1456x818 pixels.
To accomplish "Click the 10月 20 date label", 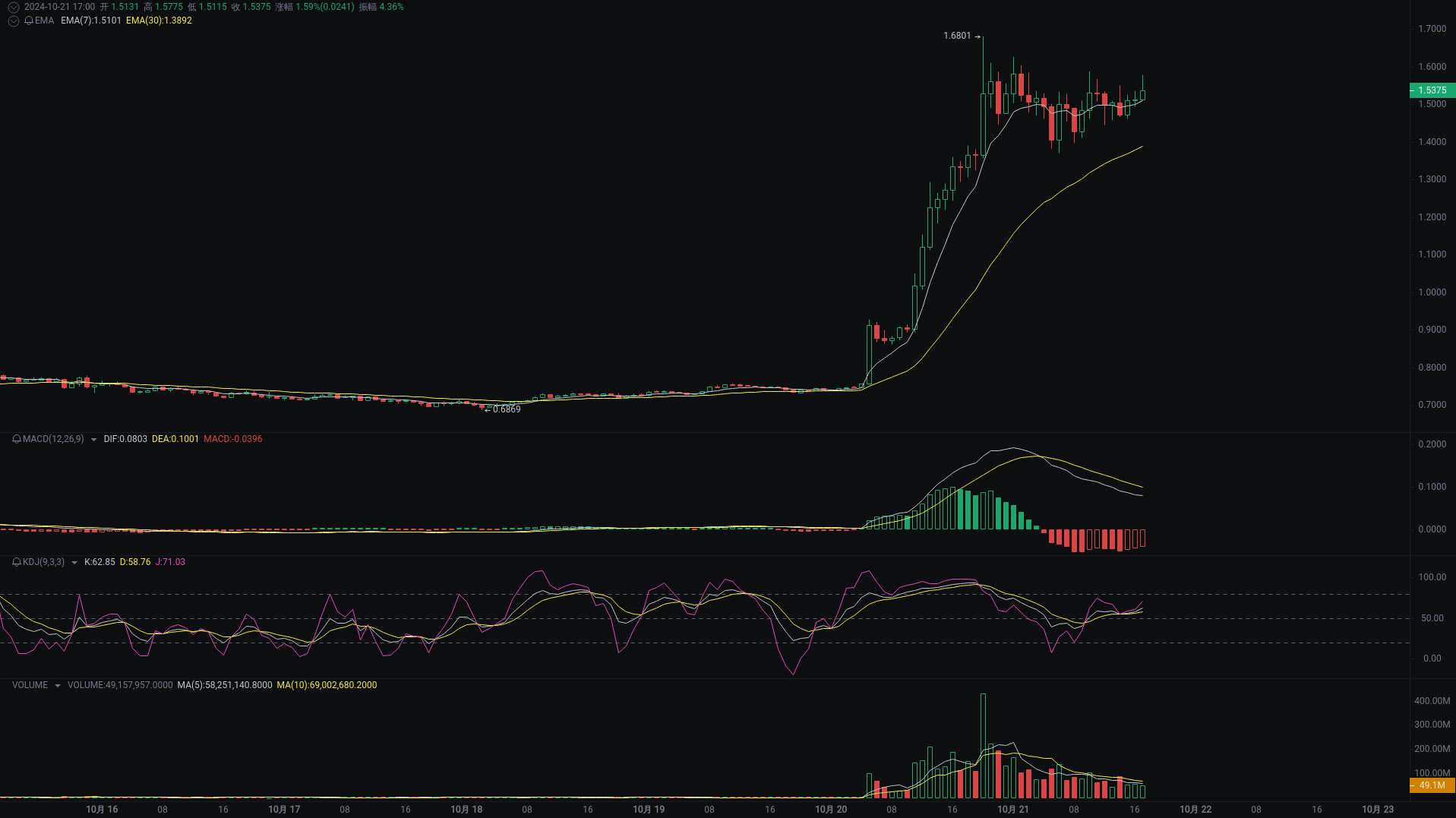I will 831,810.
